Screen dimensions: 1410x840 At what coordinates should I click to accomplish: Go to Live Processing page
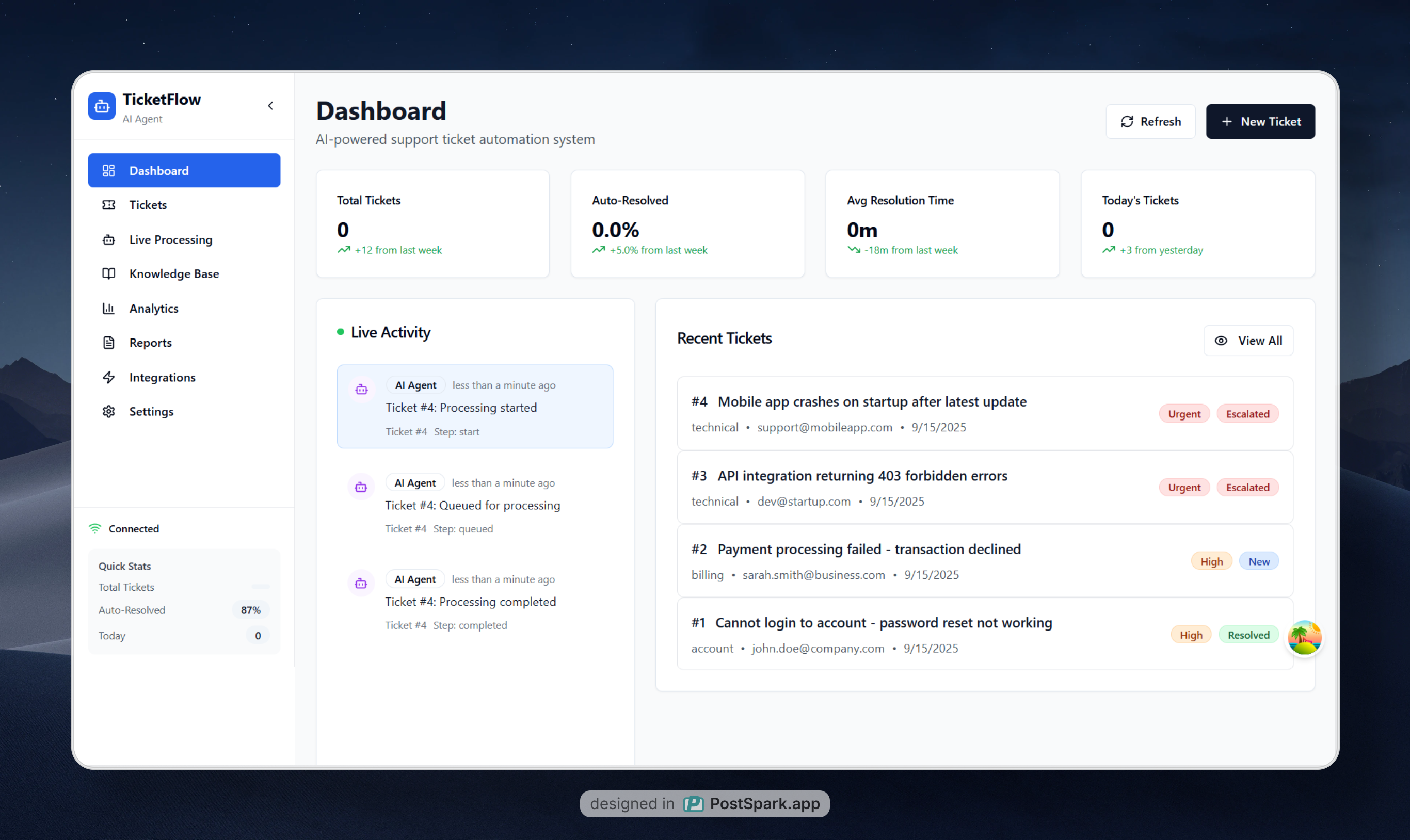click(170, 239)
